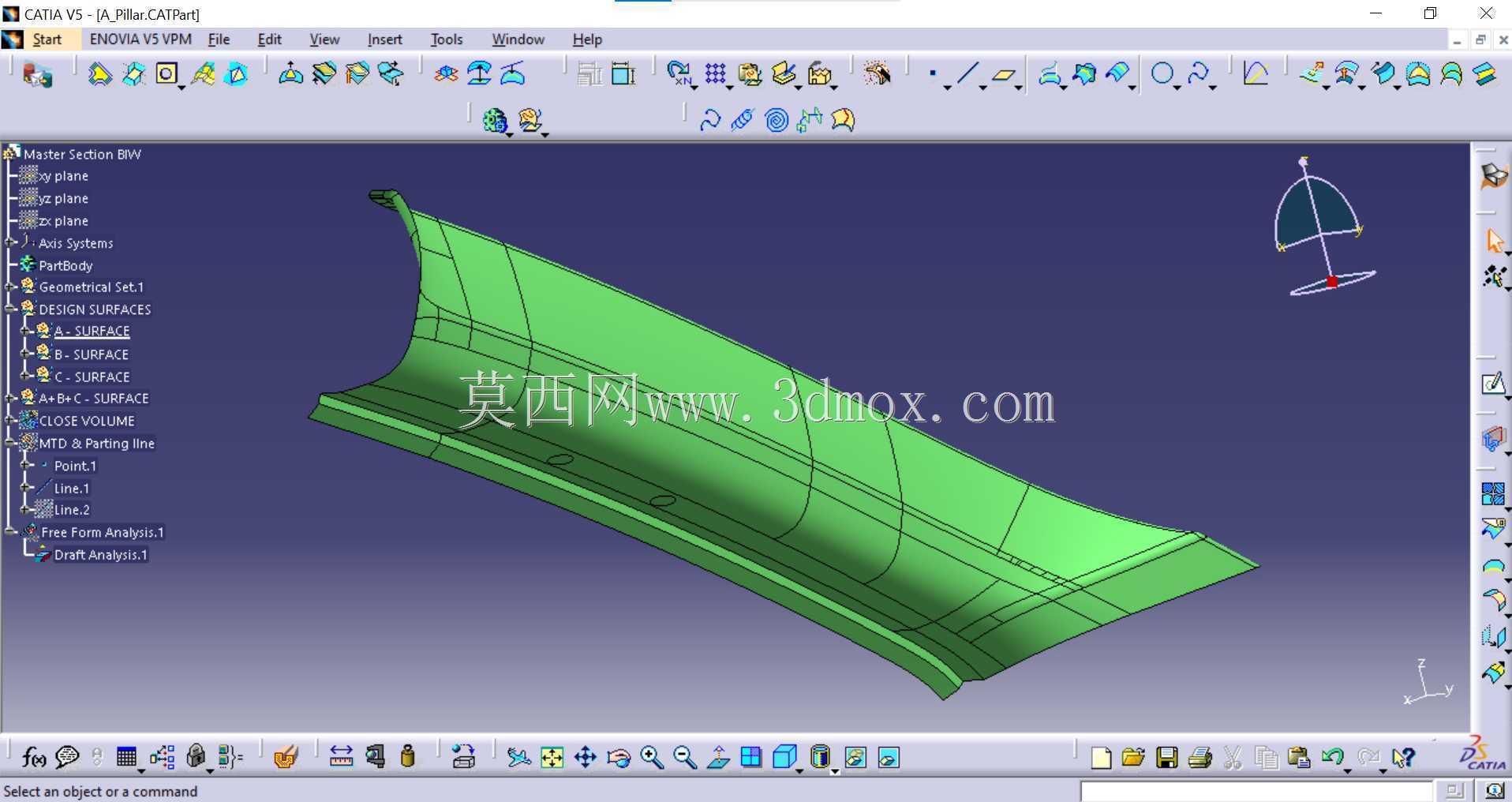Open dropdown arrow beside Circle tool

[1177, 87]
